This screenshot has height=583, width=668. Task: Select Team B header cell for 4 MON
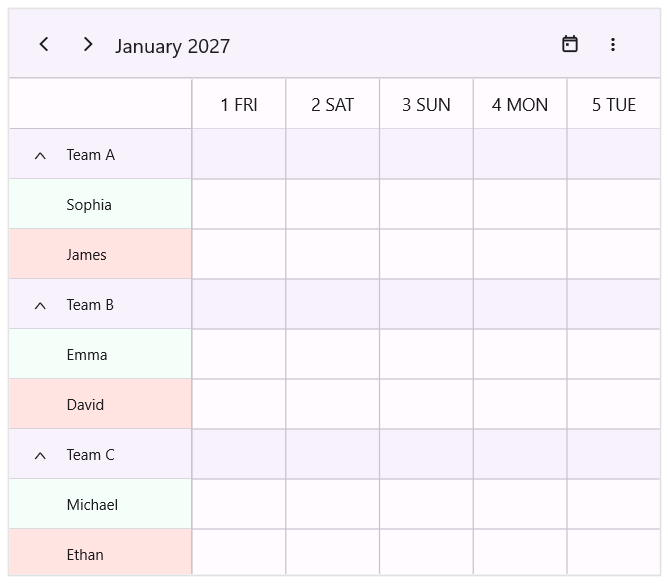click(520, 304)
